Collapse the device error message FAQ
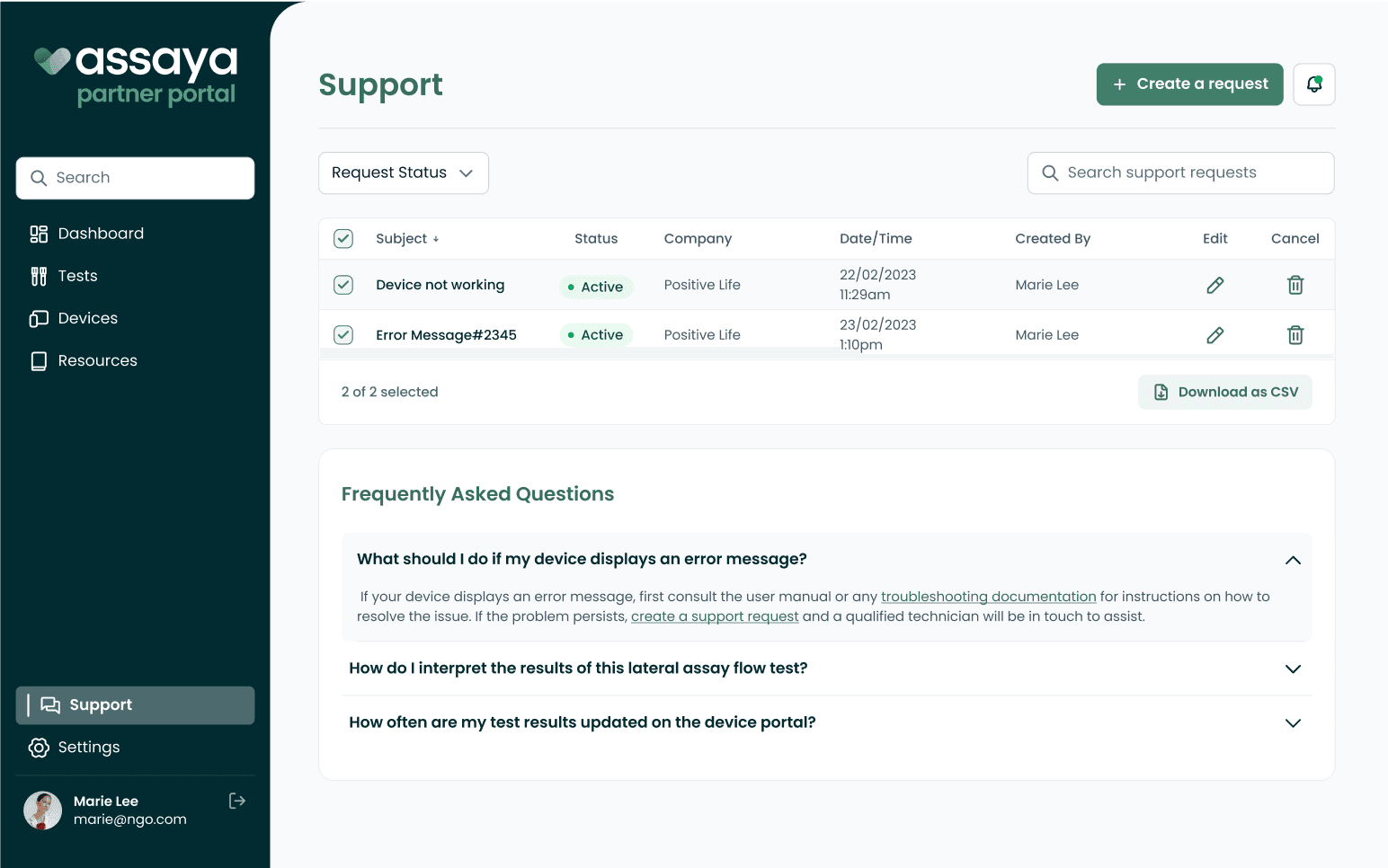 [x=1292, y=560]
